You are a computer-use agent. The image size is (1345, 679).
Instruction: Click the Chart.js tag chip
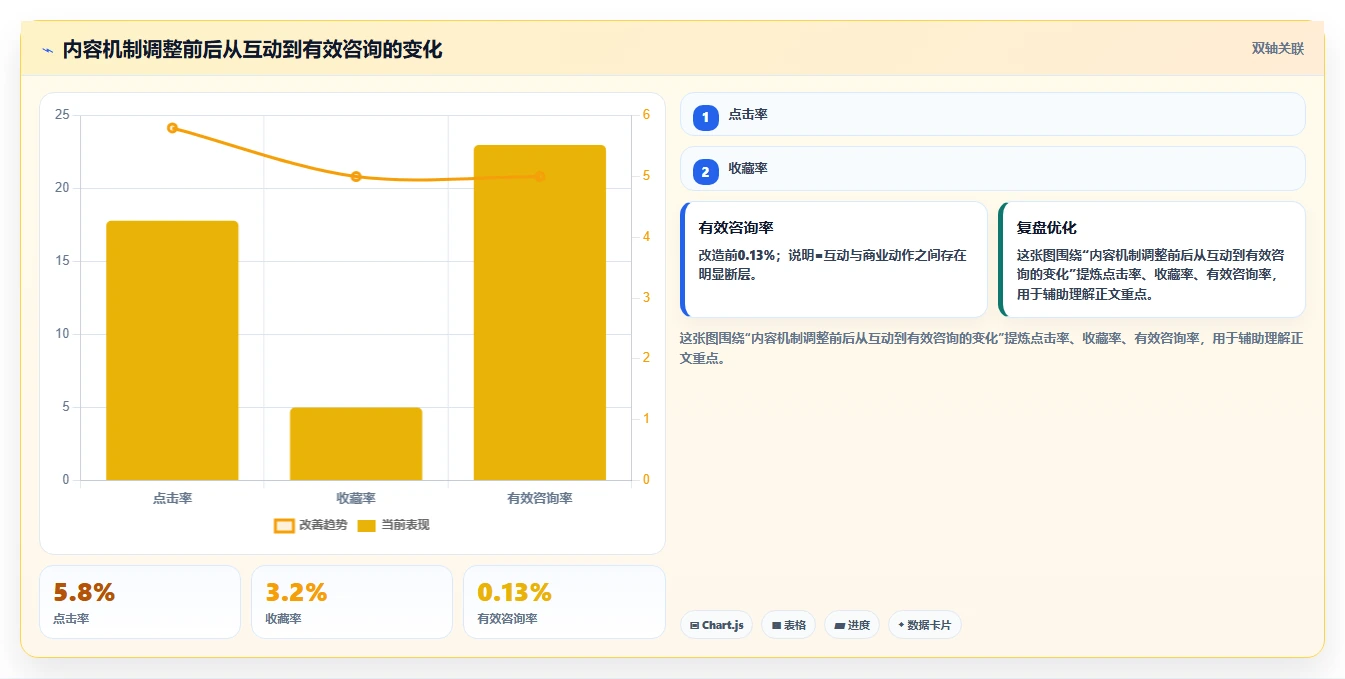click(716, 625)
